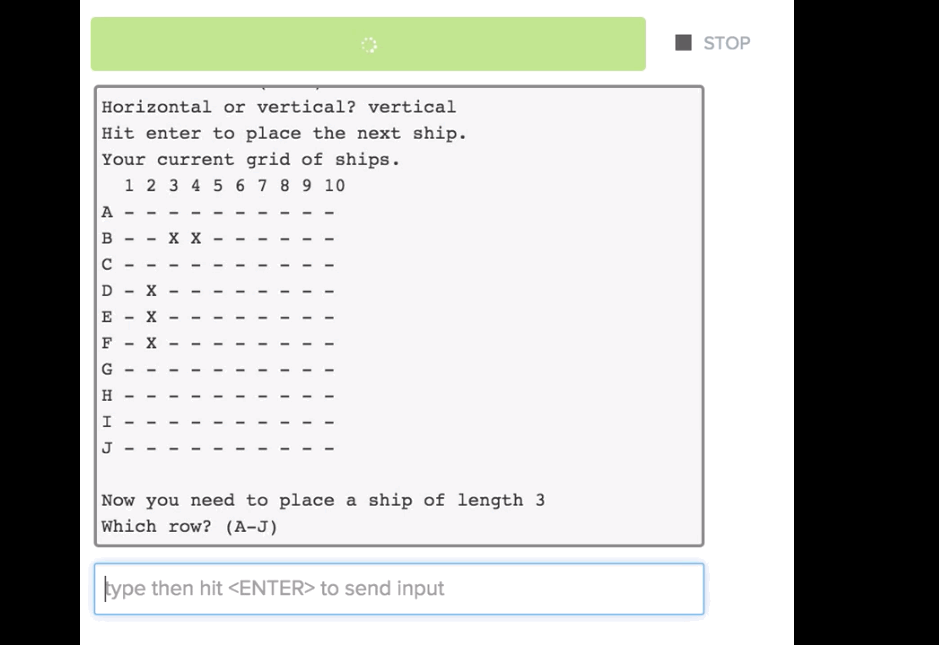Click column header 1 in grid

point(129,185)
